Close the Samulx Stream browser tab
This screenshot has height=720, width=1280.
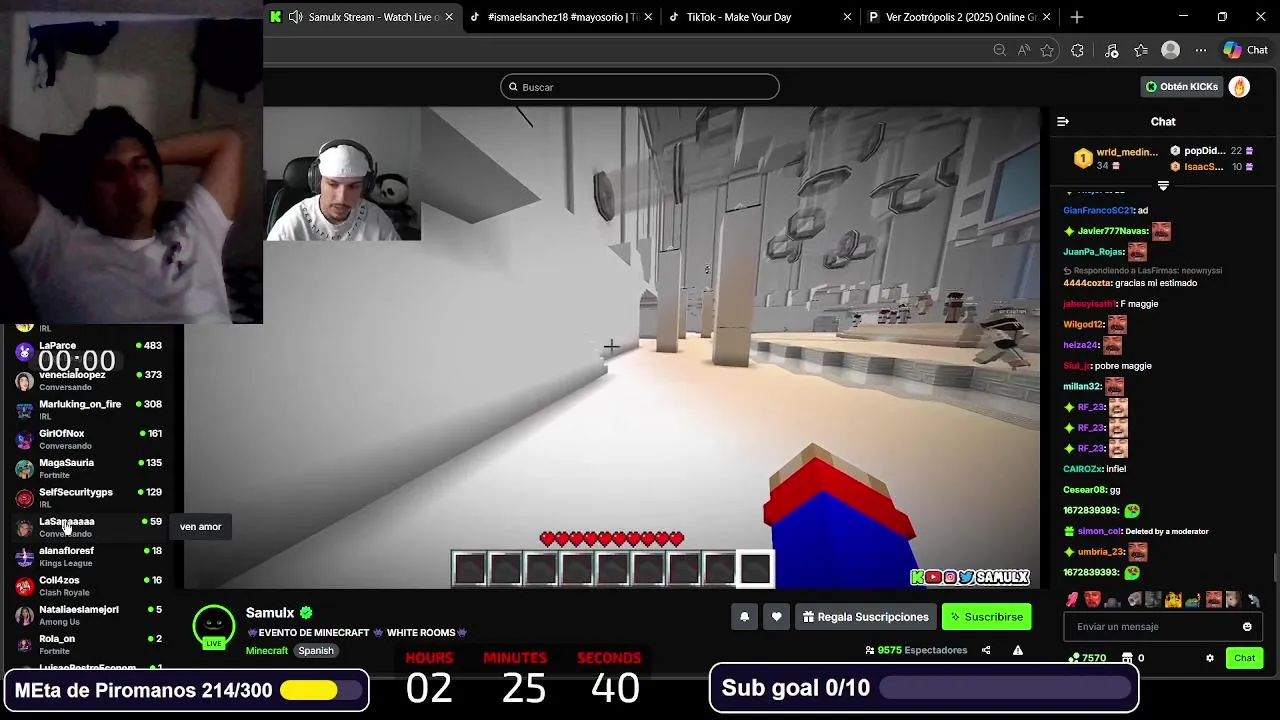(x=449, y=17)
